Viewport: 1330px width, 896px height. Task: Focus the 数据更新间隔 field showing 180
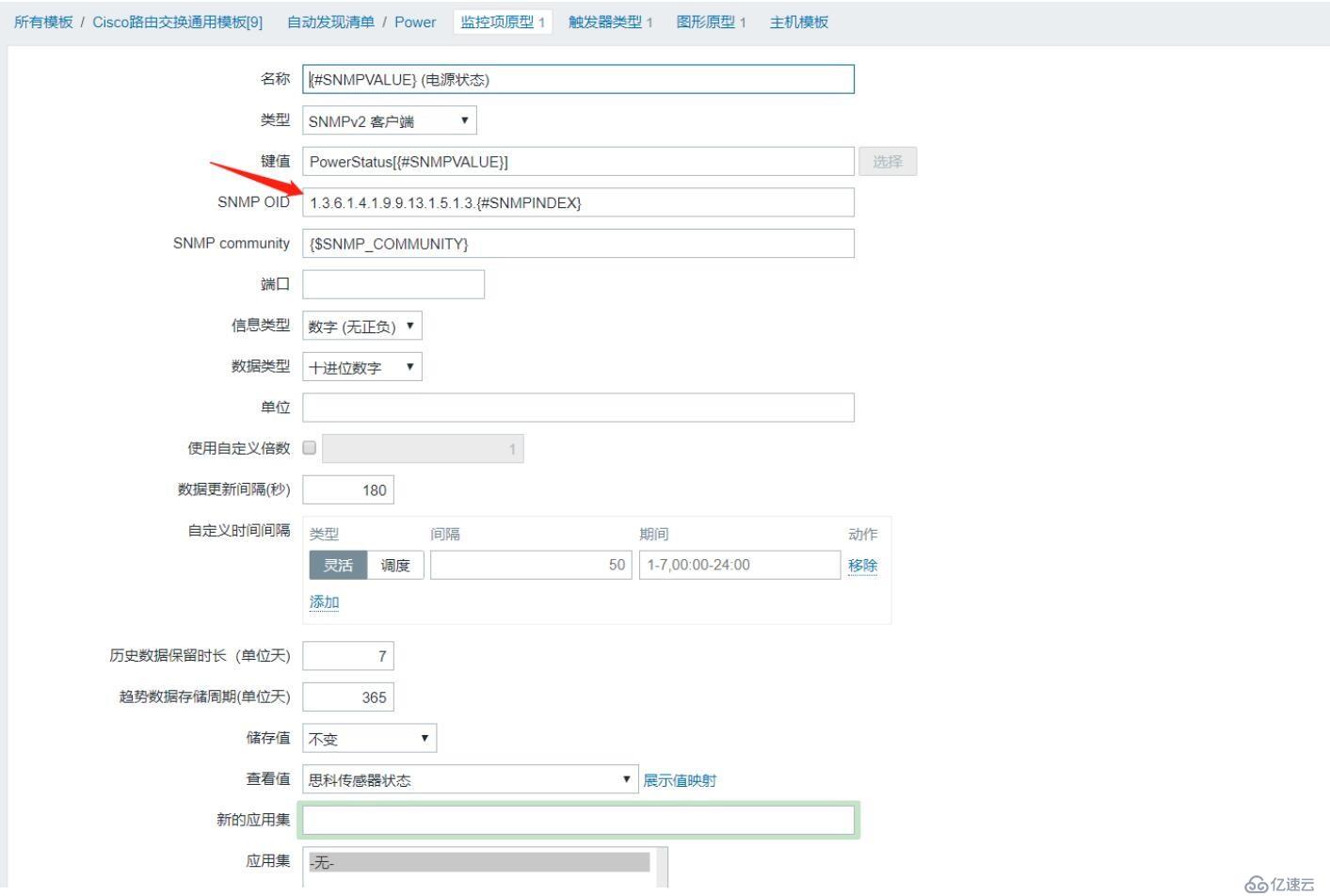tap(348, 489)
